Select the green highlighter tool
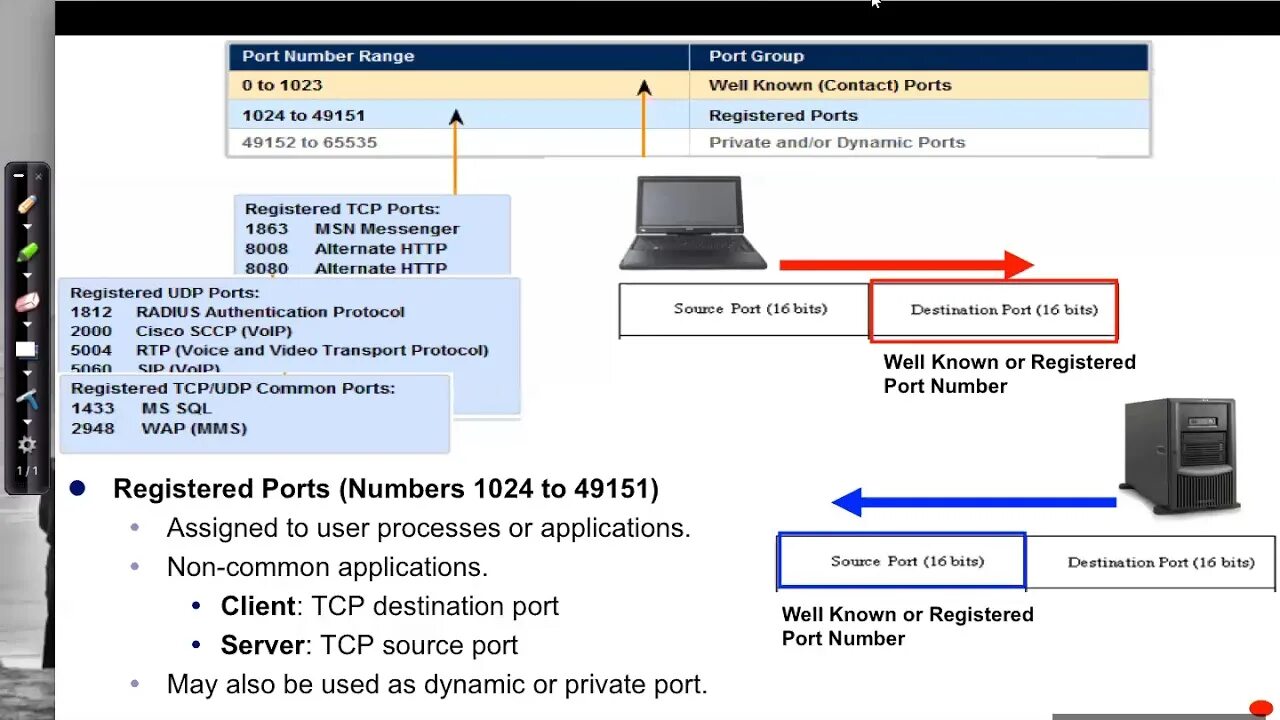This screenshot has height=720, width=1280. pos(27,252)
